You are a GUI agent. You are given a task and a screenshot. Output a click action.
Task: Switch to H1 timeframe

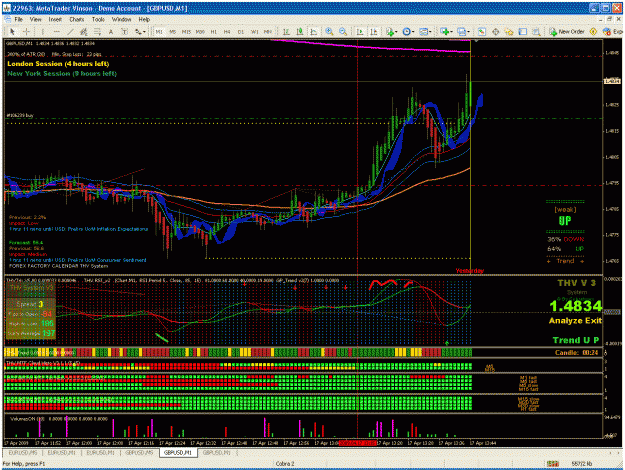tap(214, 32)
